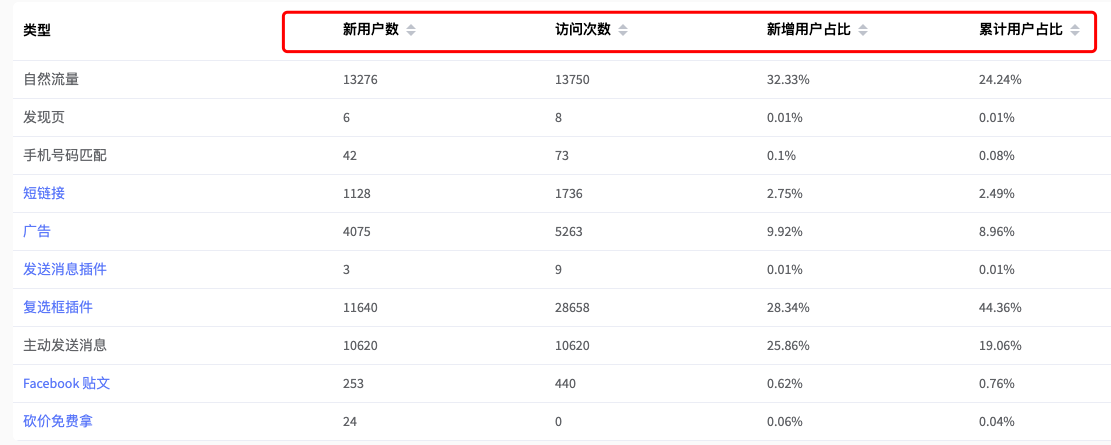1111x445 pixels.
Task: Select the 手机号码匹配 row label
Action: [65, 155]
